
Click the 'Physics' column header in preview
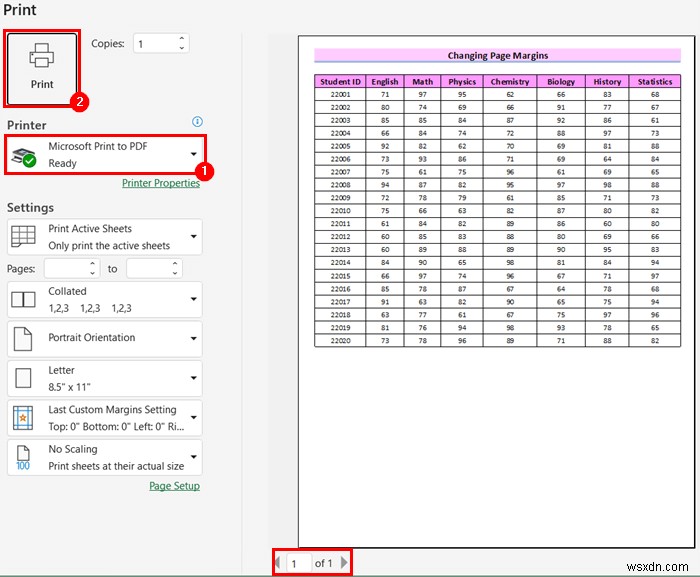[x=462, y=82]
